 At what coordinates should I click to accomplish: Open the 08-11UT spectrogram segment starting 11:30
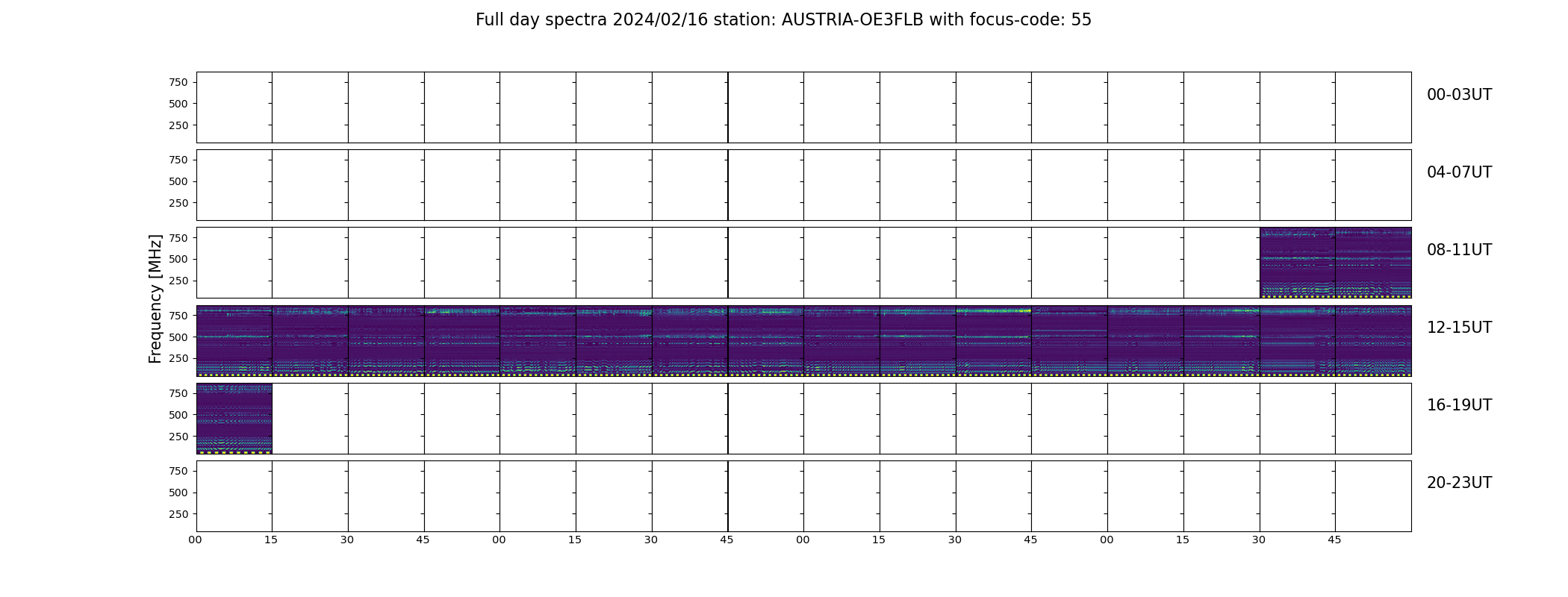pyautogui.click(x=1297, y=263)
